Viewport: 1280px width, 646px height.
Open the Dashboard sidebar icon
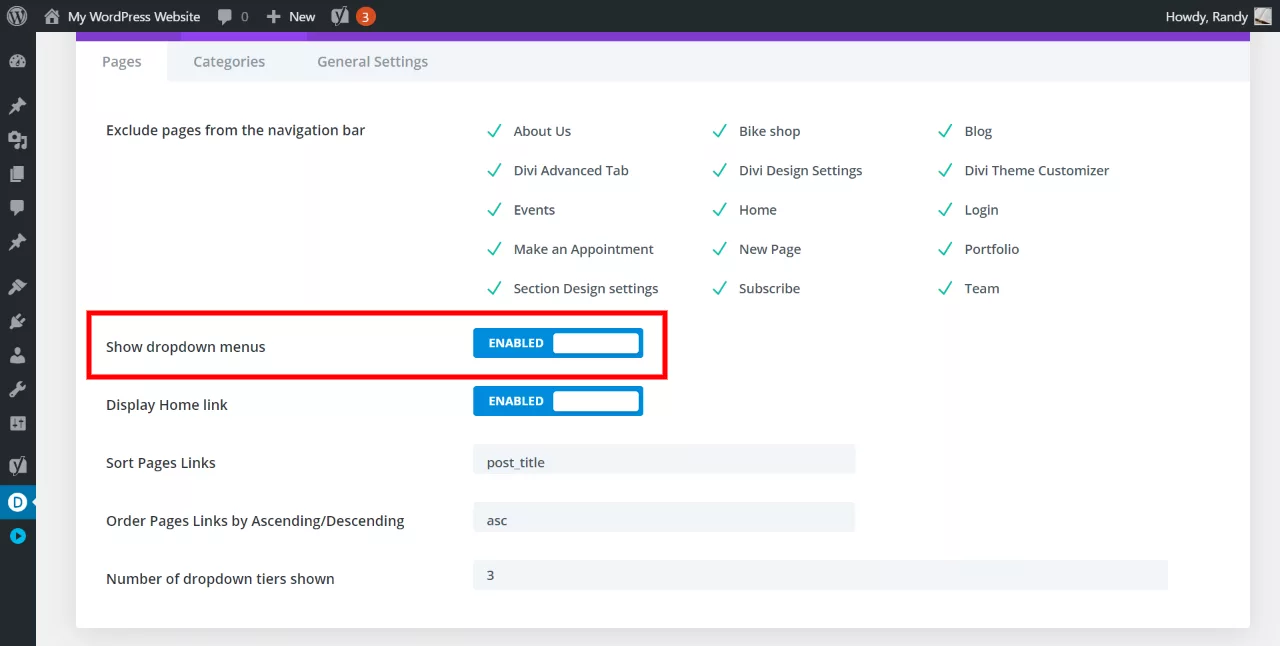[17, 61]
